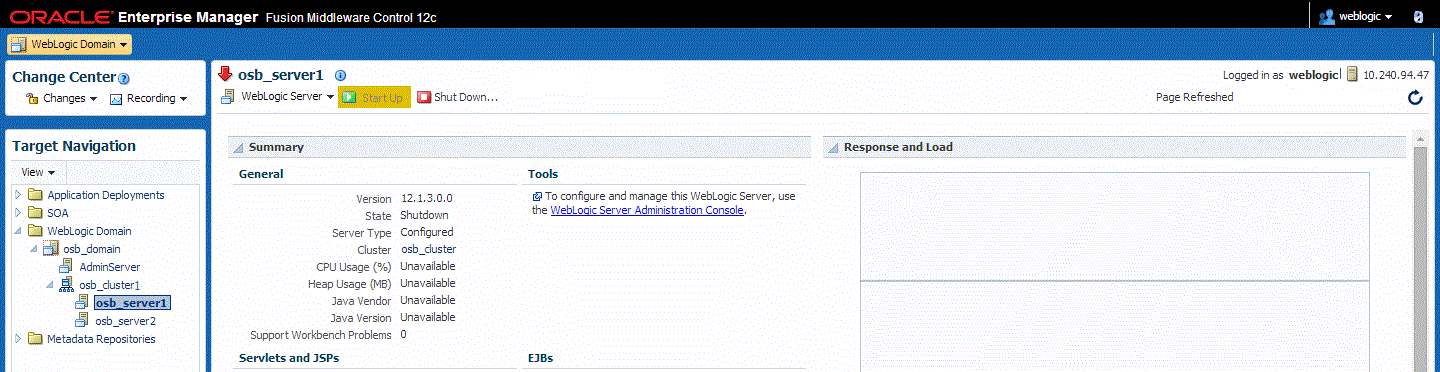Open the Recording dropdown

(x=148, y=98)
